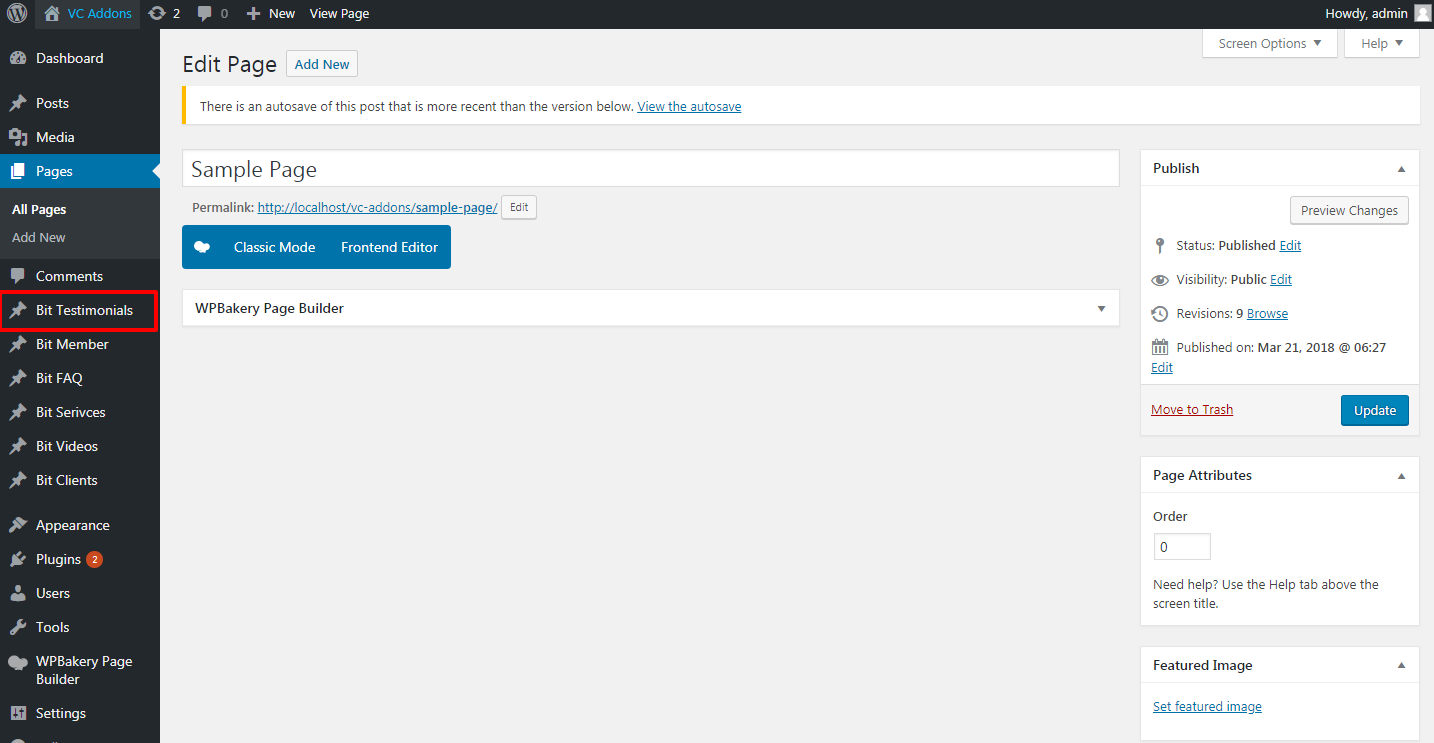Go to Plugins in the sidebar

[x=58, y=559]
